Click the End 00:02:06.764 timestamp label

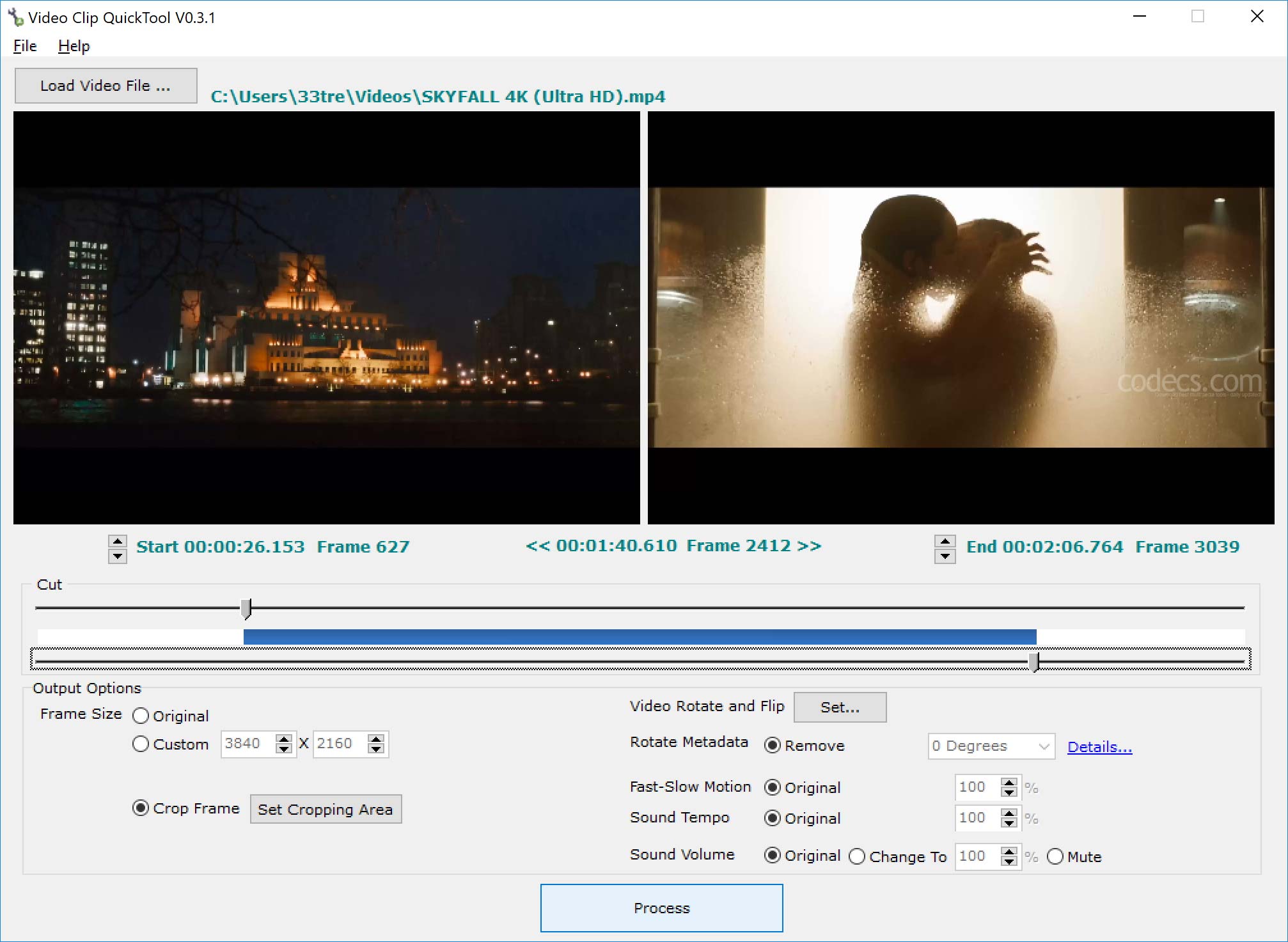pyautogui.click(x=1044, y=547)
